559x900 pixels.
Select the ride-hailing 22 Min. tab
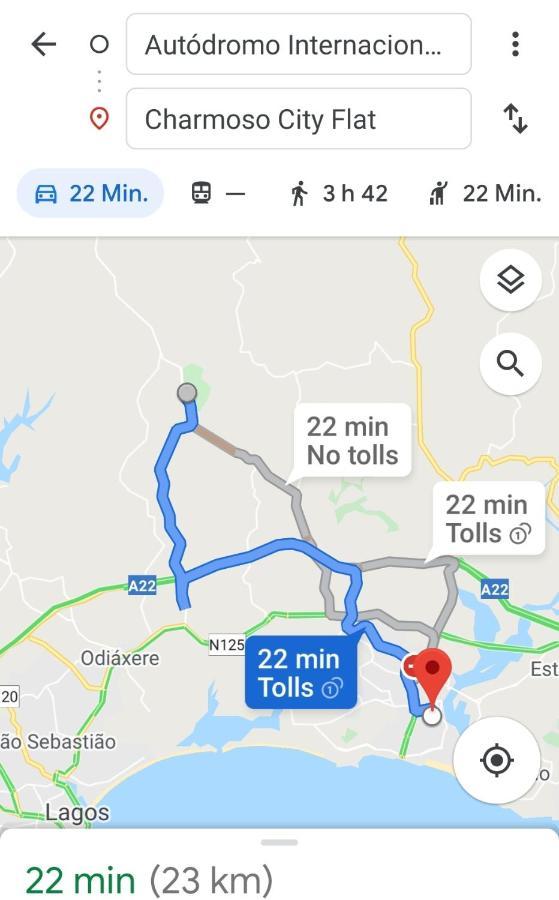(x=485, y=193)
